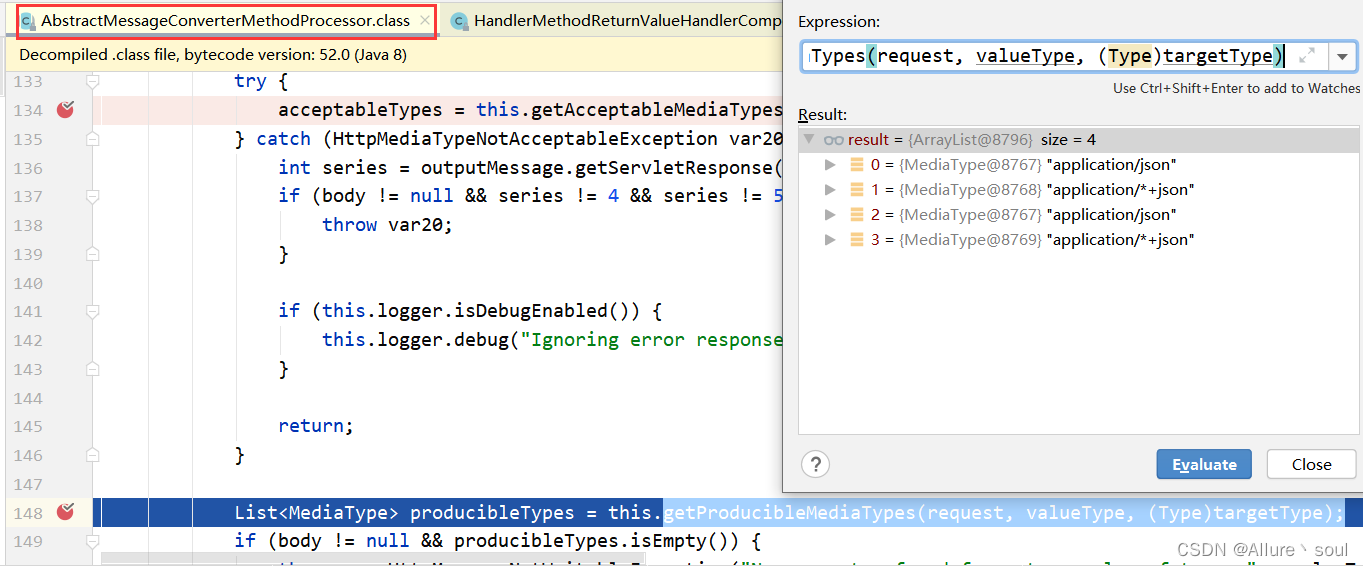Click the list icon of result element 3

pos(857,240)
